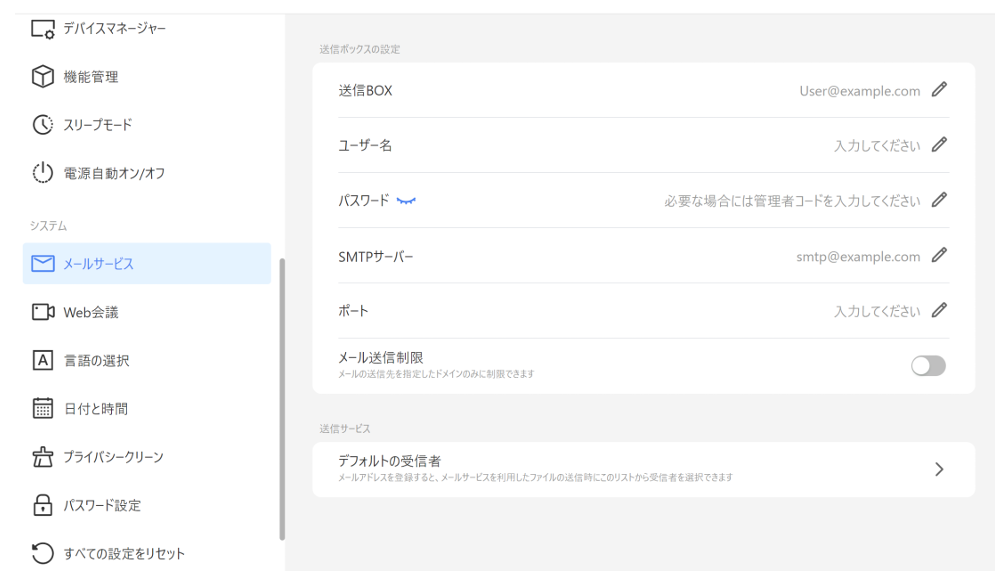Viewport: 1006px width, 583px height.
Task: Select 機能管理 cube icon
Action: (x=42, y=77)
